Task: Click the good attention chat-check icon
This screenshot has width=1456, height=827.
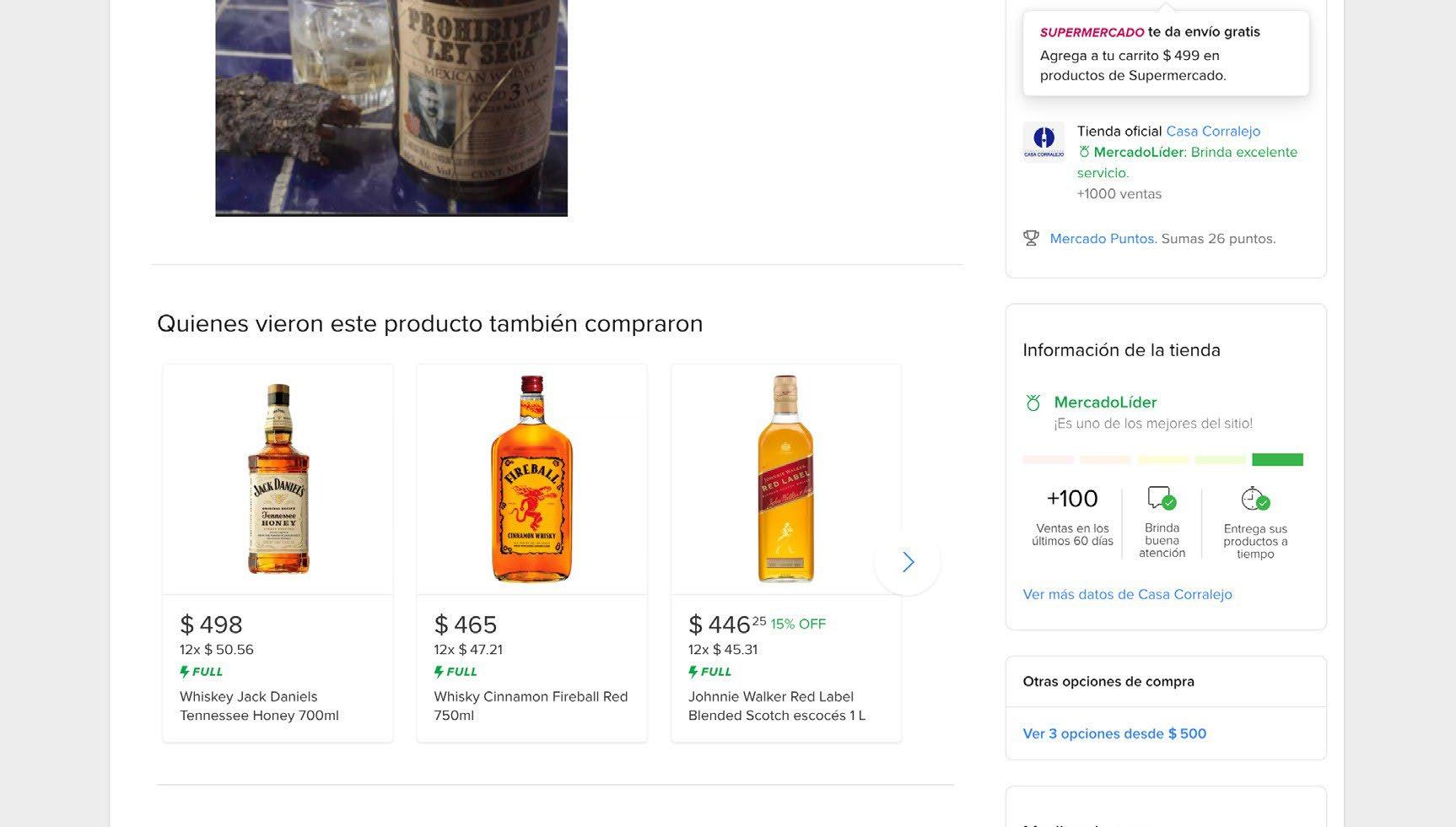Action: coord(1162,499)
